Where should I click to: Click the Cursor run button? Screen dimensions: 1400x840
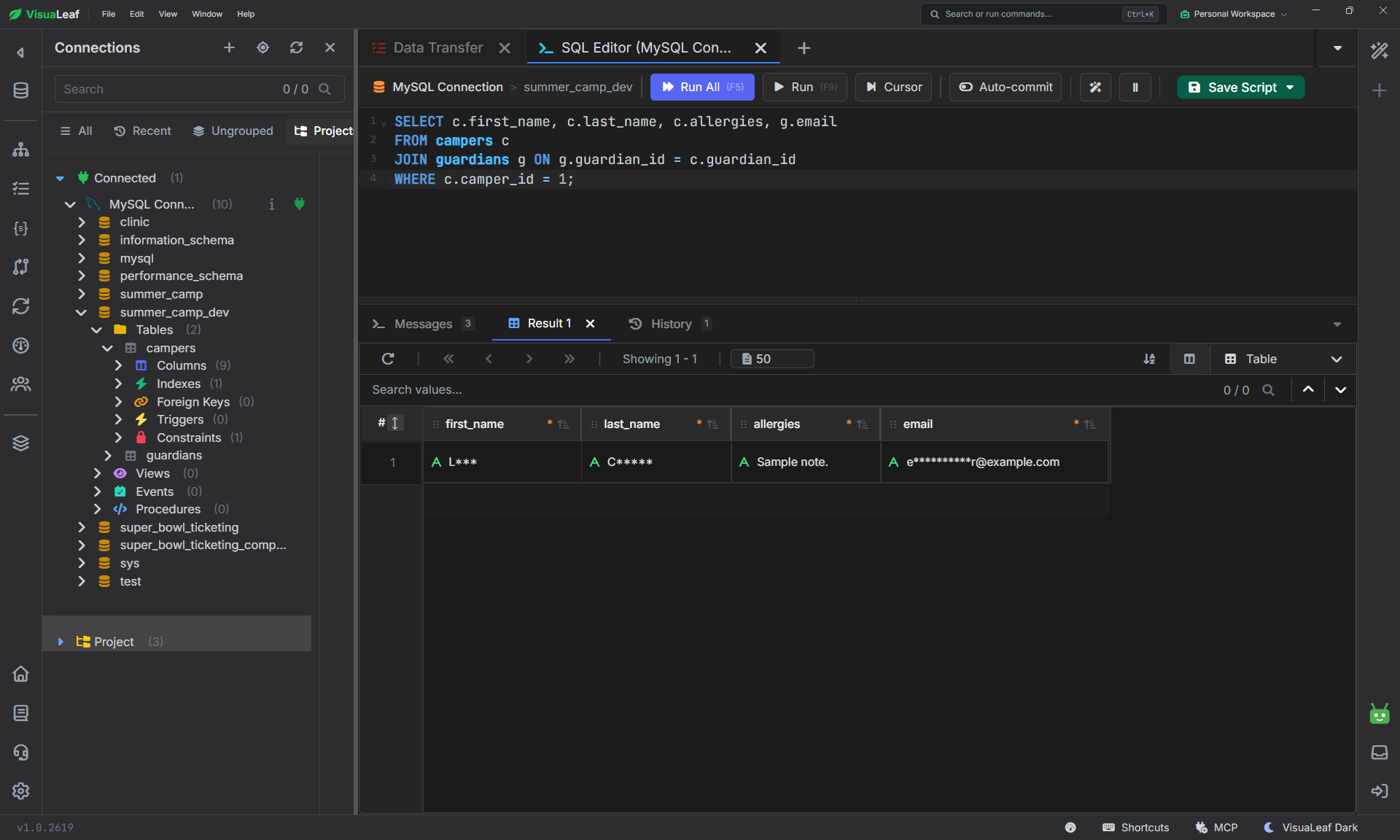(x=893, y=87)
